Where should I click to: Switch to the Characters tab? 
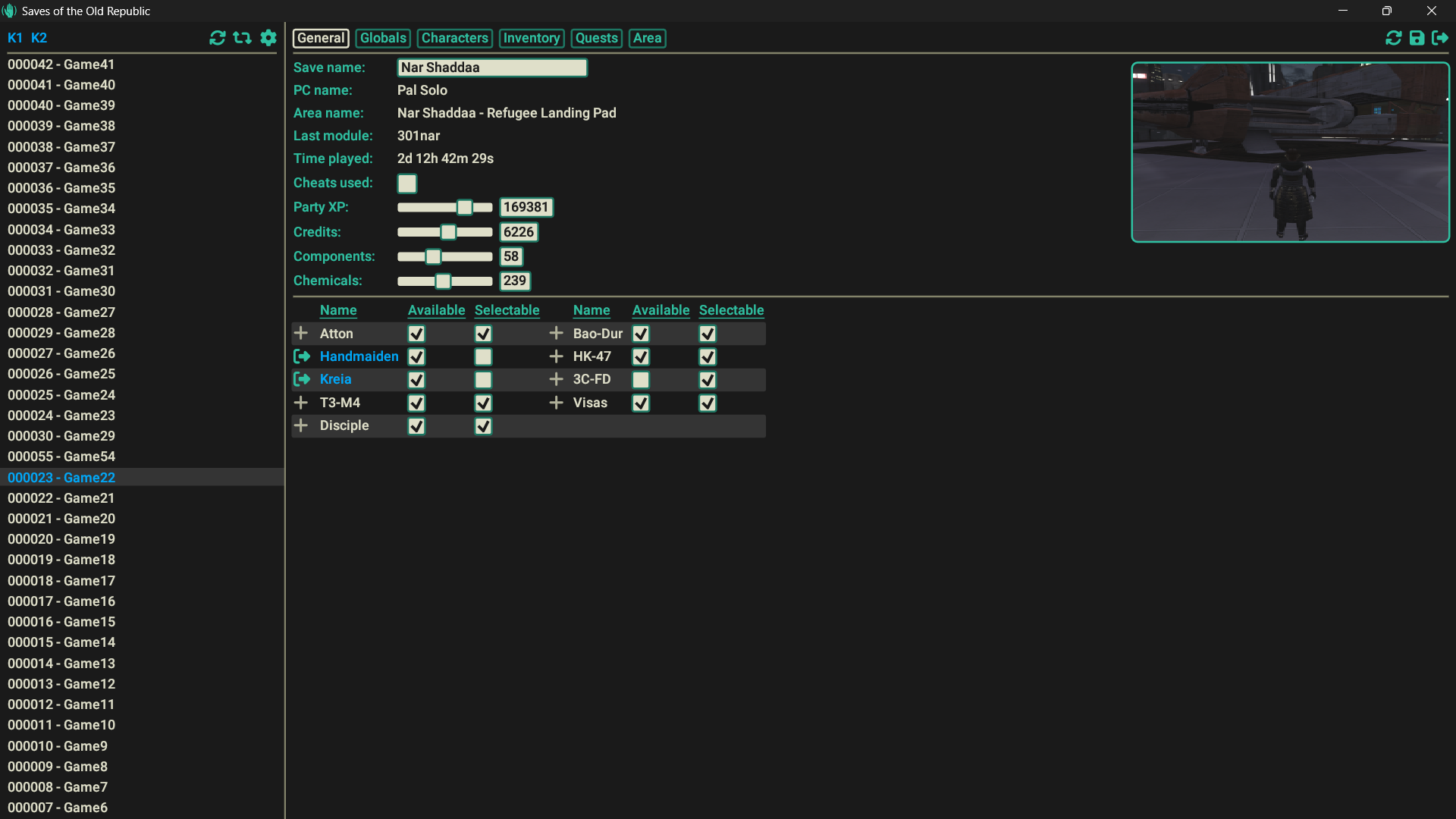click(455, 38)
